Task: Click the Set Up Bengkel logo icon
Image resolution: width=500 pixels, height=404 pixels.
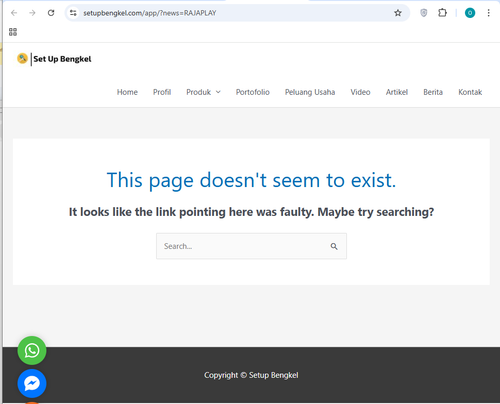Action: point(22,59)
